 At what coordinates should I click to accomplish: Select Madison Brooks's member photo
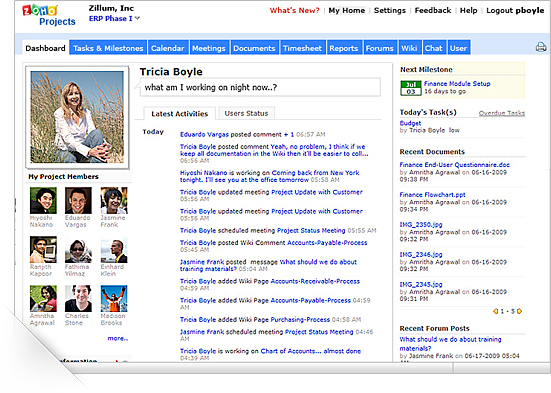pos(114,298)
